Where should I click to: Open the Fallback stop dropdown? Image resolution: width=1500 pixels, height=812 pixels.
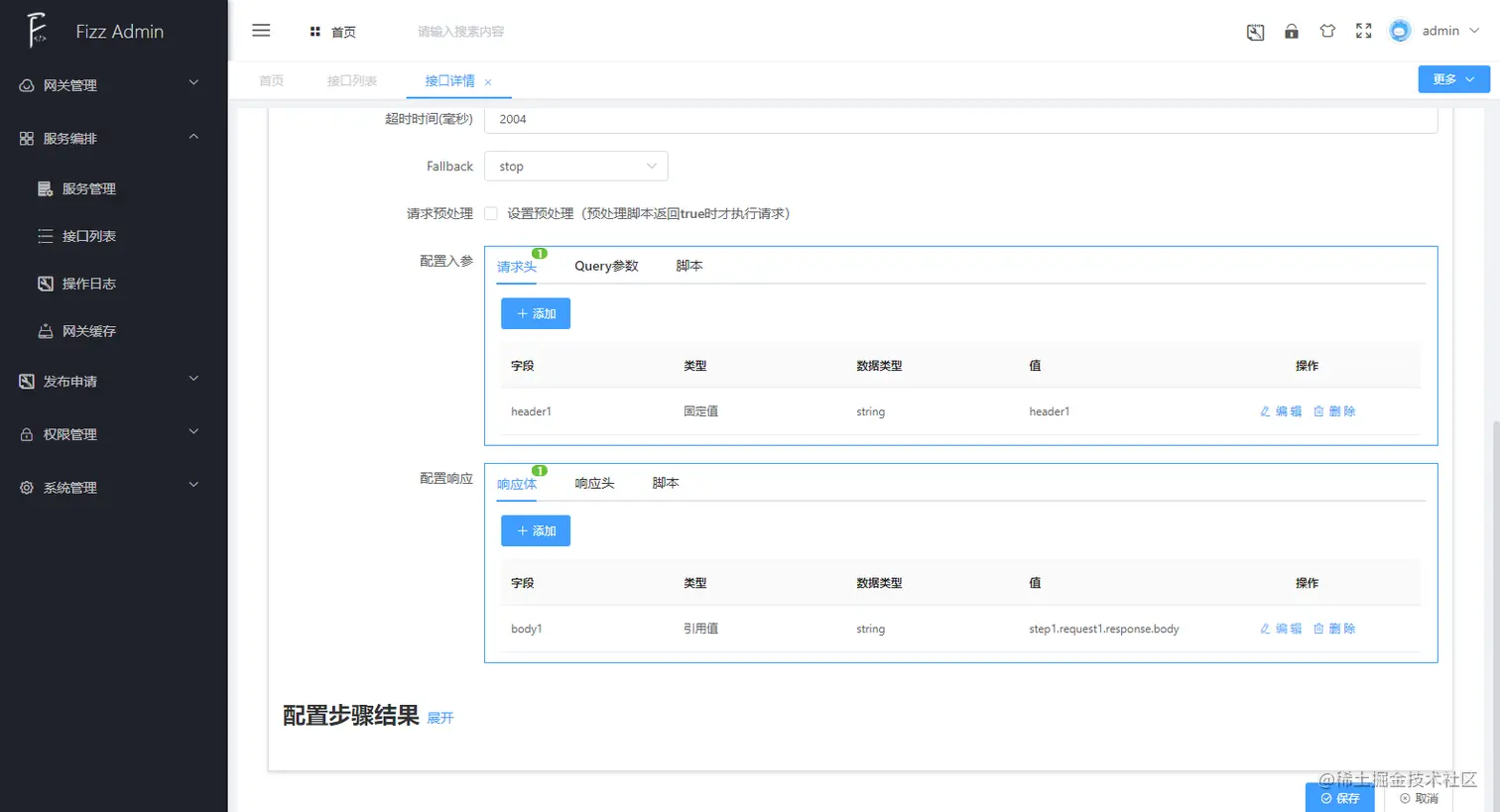576,166
